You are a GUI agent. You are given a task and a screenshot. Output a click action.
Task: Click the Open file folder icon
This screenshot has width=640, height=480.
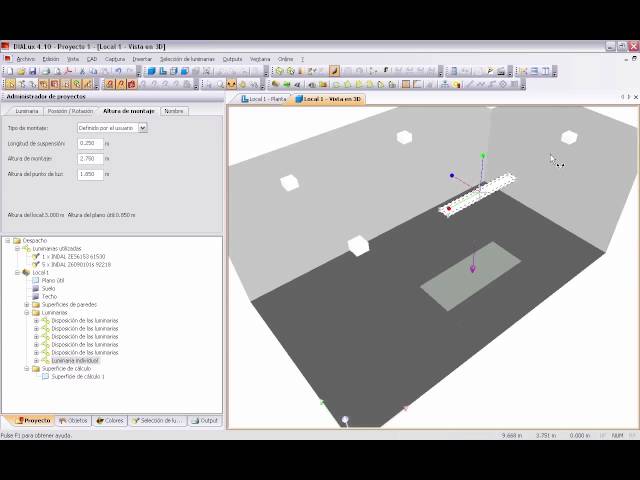point(21,71)
